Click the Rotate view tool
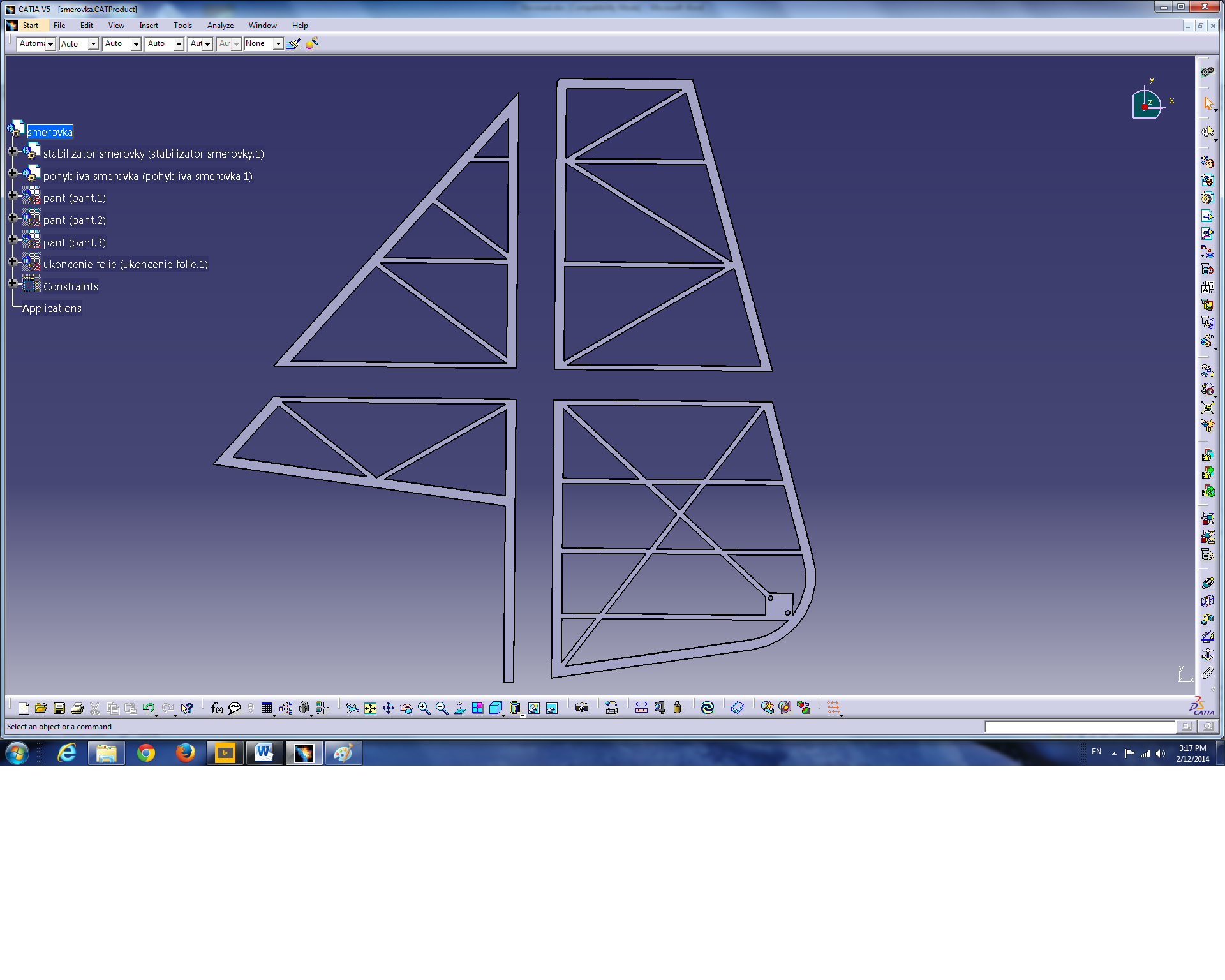 [406, 708]
